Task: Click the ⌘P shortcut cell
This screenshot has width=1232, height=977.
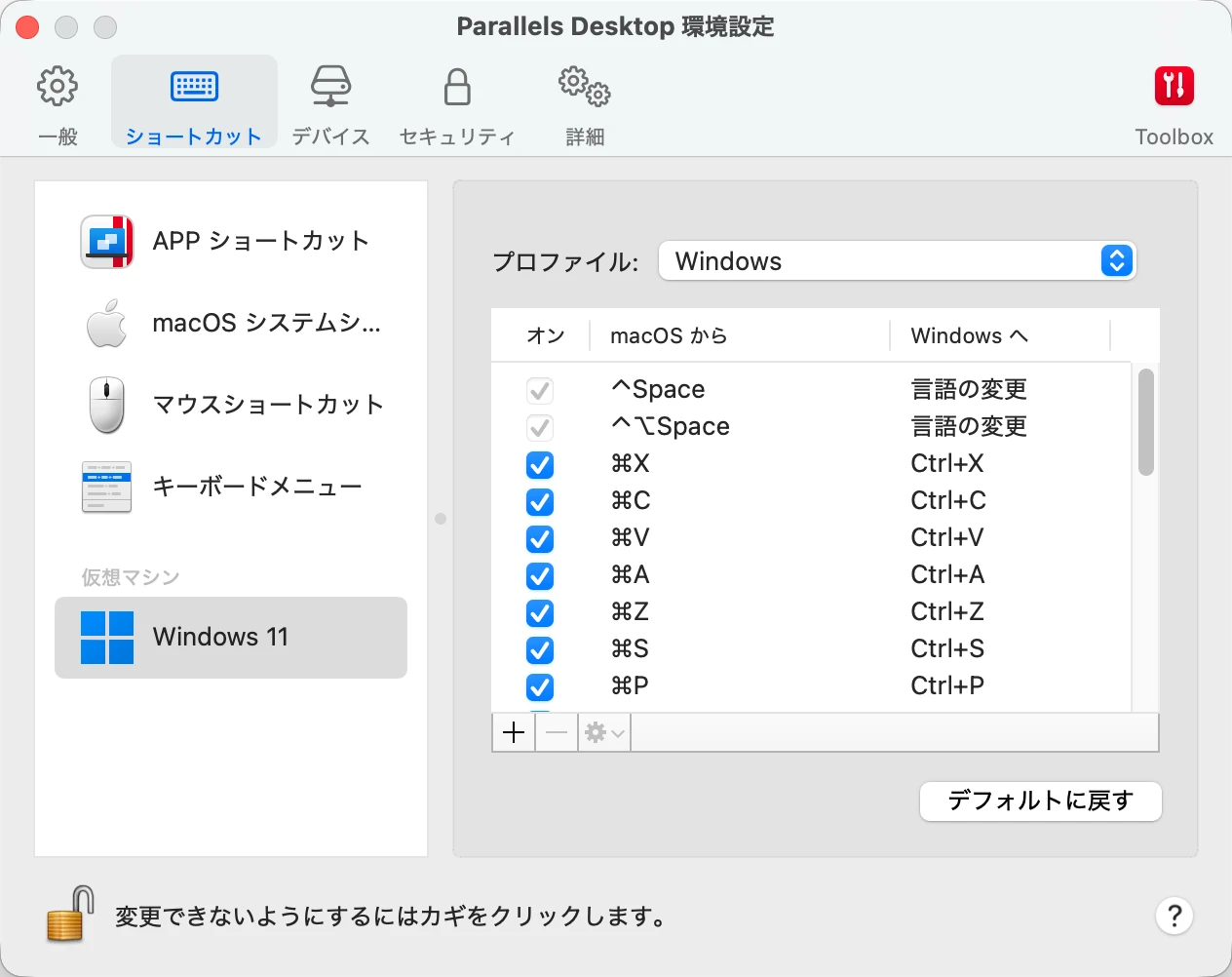Action: (631, 686)
